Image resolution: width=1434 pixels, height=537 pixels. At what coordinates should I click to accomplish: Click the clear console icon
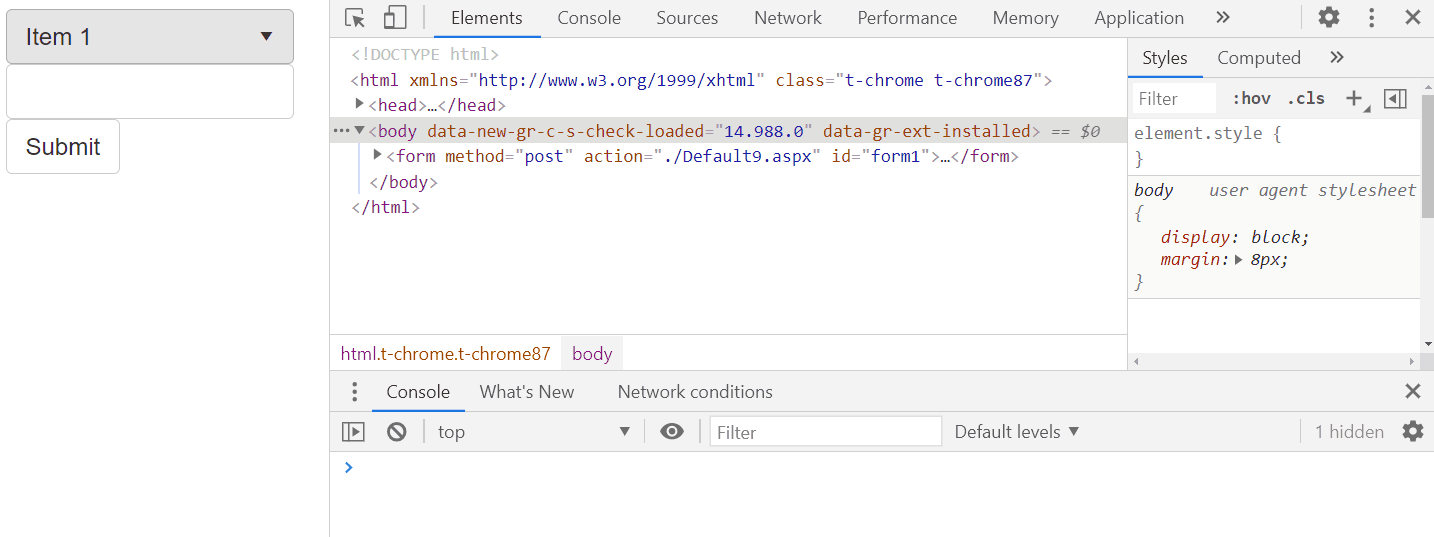coord(397,432)
